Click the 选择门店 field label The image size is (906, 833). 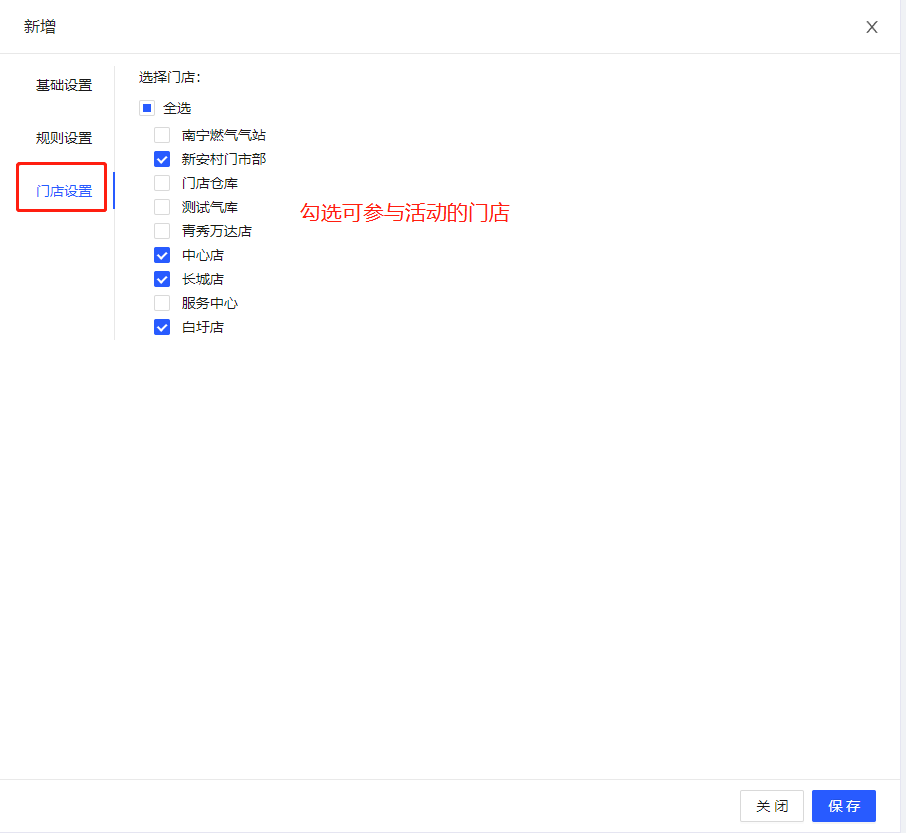[170, 77]
